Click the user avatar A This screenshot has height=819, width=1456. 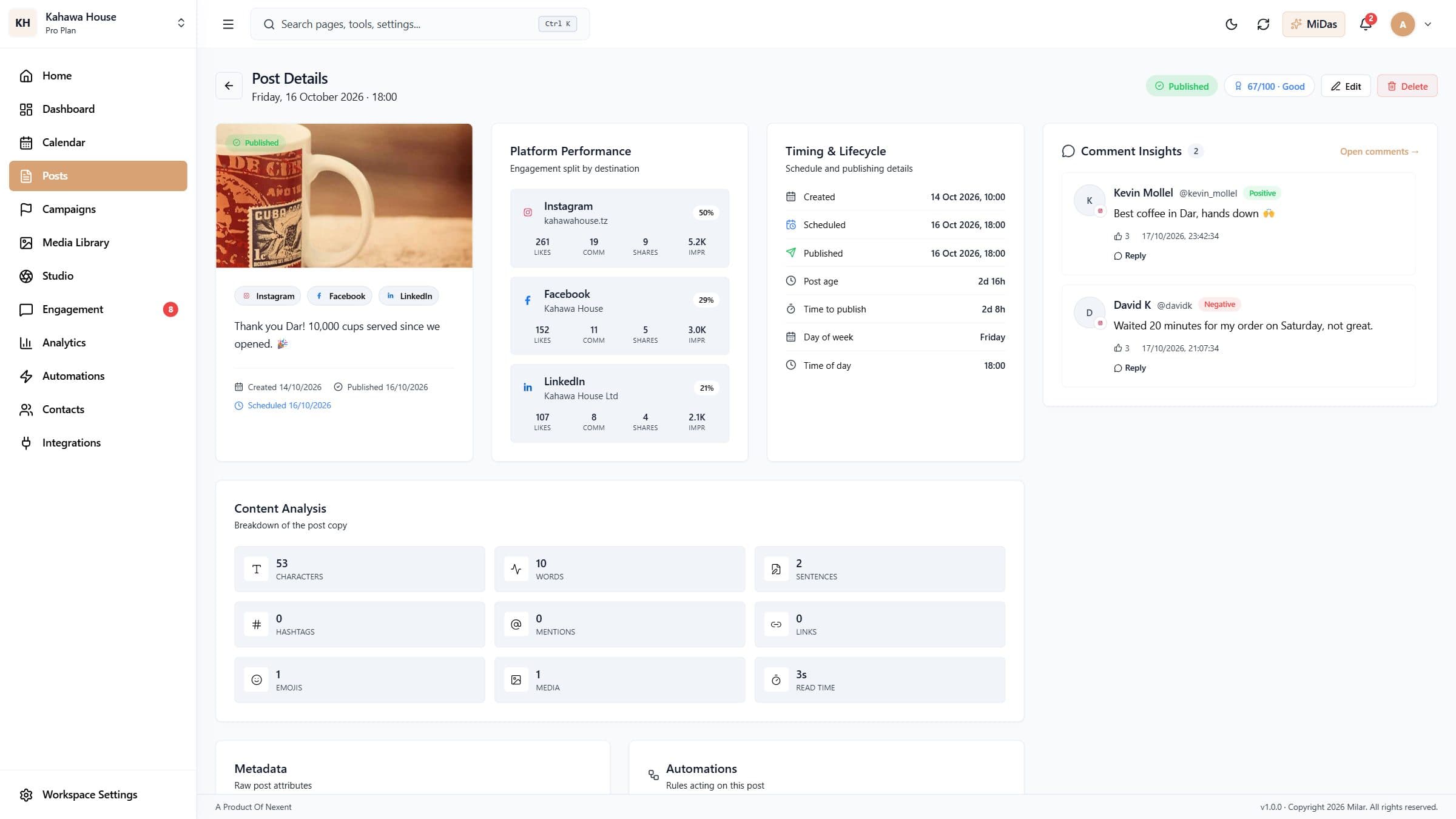point(1402,24)
